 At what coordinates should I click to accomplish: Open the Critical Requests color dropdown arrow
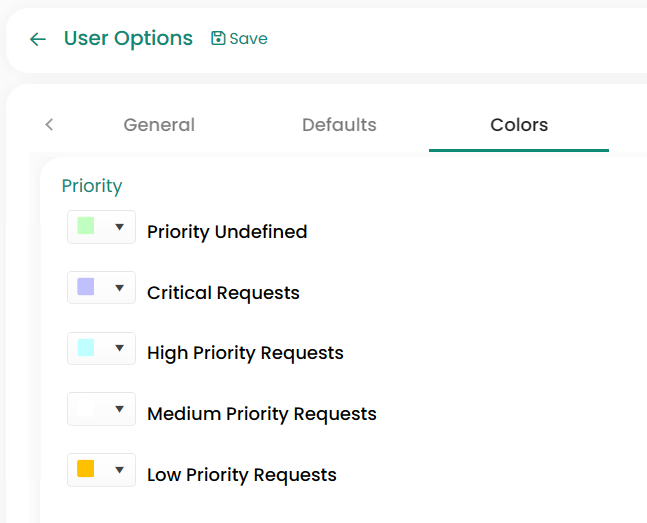[x=119, y=288]
